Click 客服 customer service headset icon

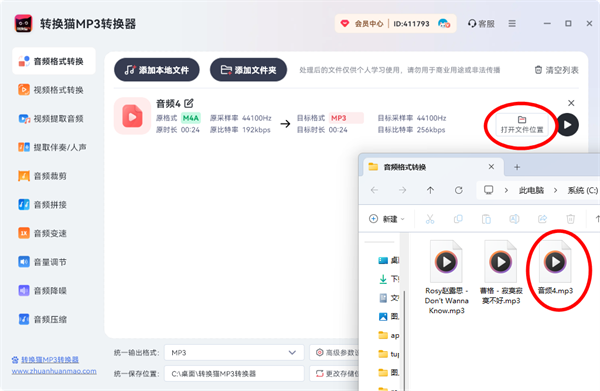pos(472,24)
